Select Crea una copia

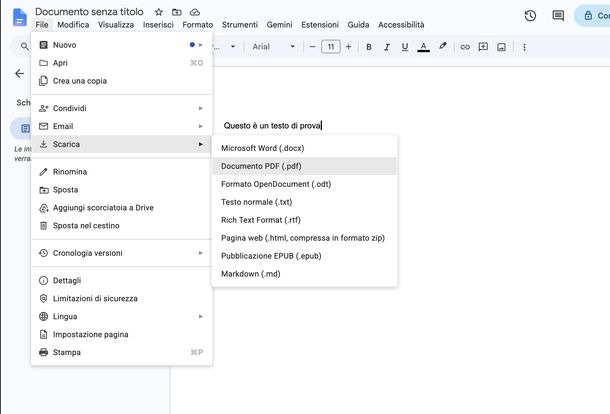(121, 81)
